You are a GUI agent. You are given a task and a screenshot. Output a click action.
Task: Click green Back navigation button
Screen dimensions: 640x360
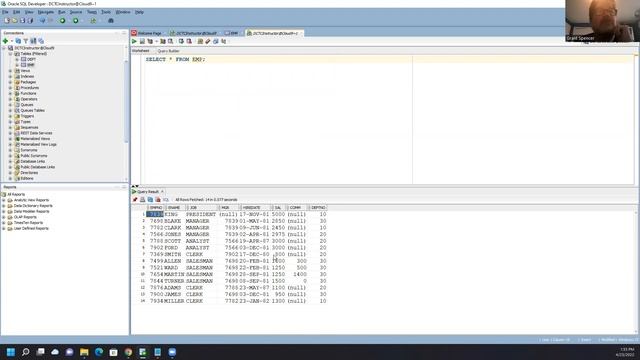click(x=62, y=20)
